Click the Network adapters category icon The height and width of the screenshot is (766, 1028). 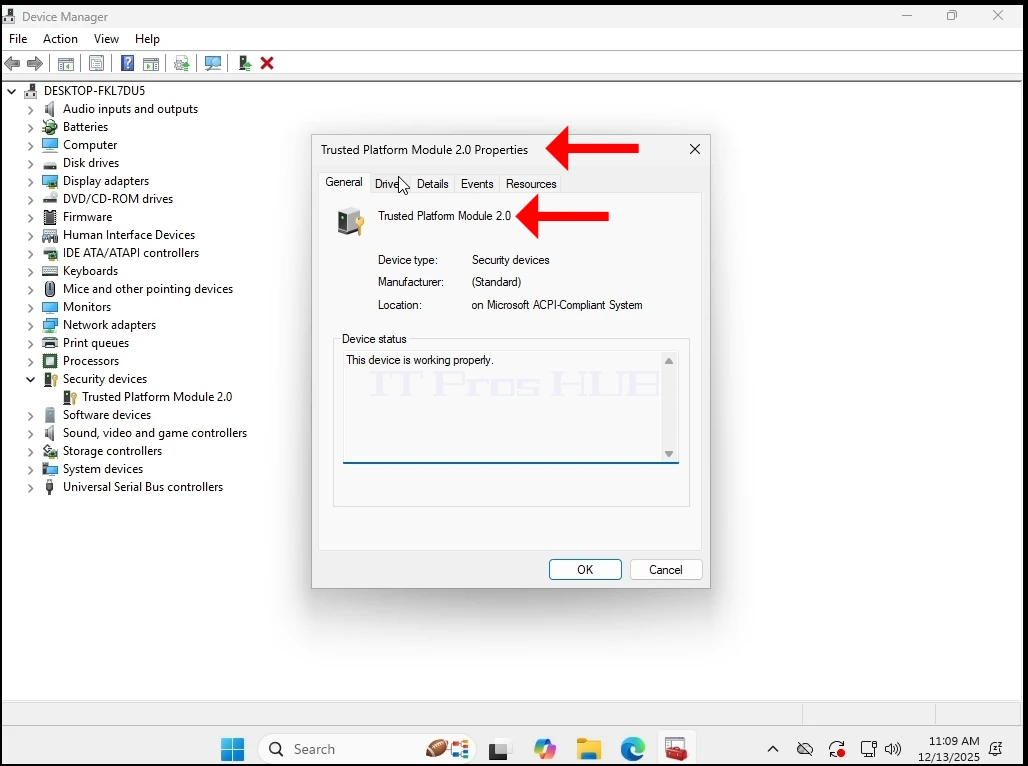pyautogui.click(x=50, y=325)
